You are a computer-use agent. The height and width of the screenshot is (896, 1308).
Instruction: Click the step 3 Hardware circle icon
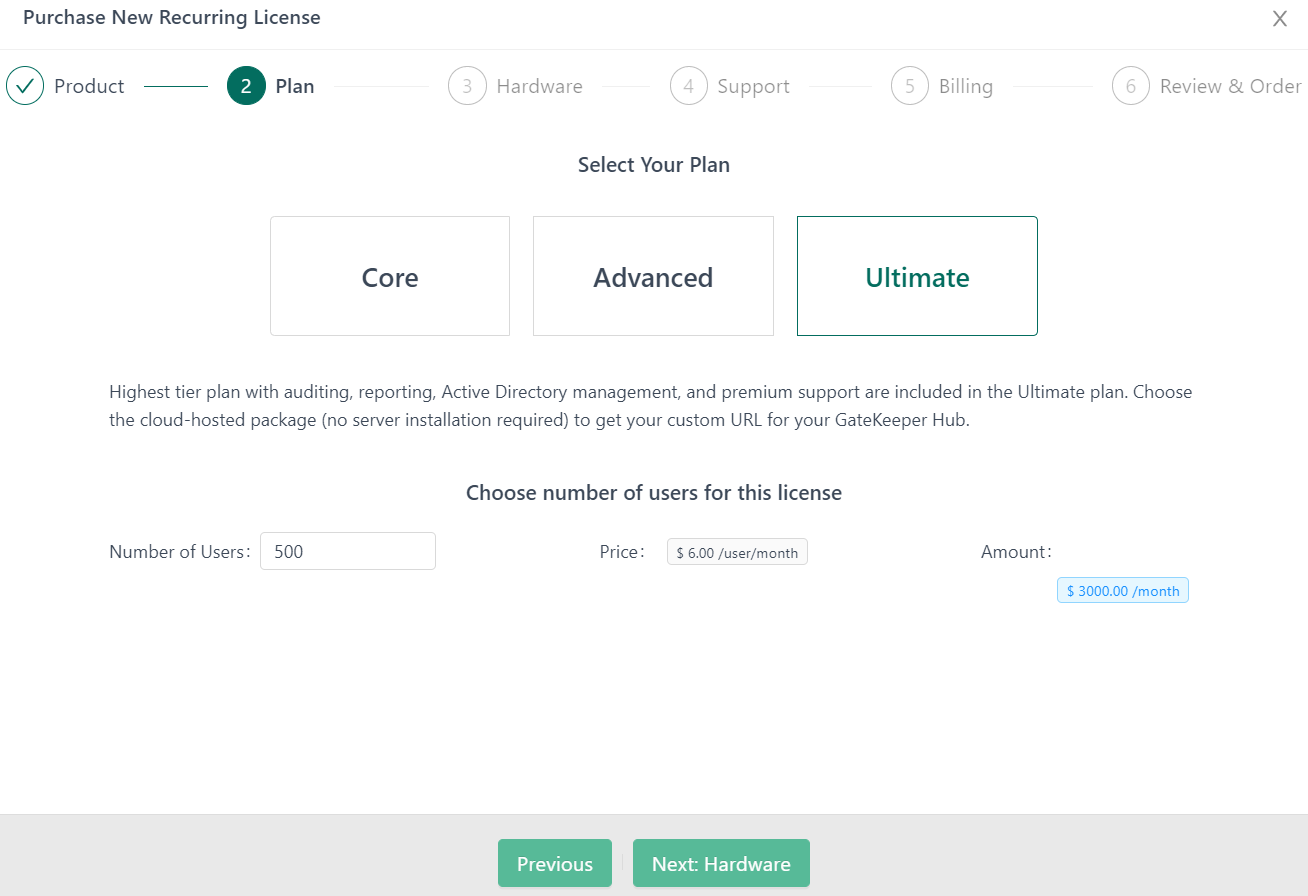[467, 86]
